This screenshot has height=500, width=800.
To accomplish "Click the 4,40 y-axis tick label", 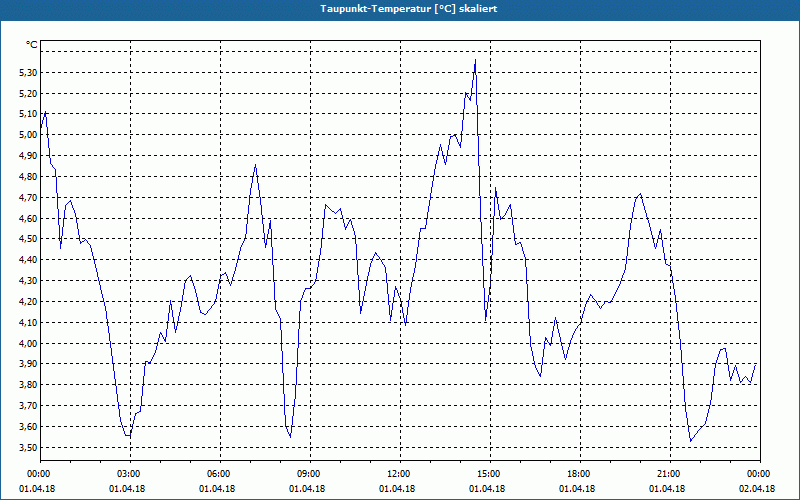I will 28,260.
